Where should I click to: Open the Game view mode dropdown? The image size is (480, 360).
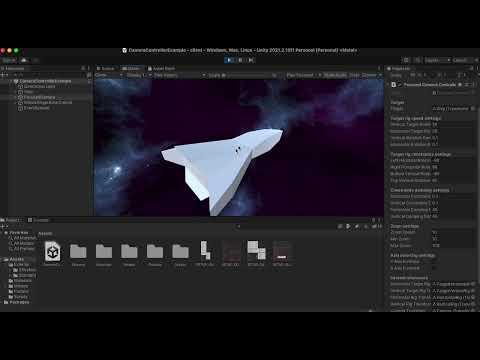coord(109,75)
